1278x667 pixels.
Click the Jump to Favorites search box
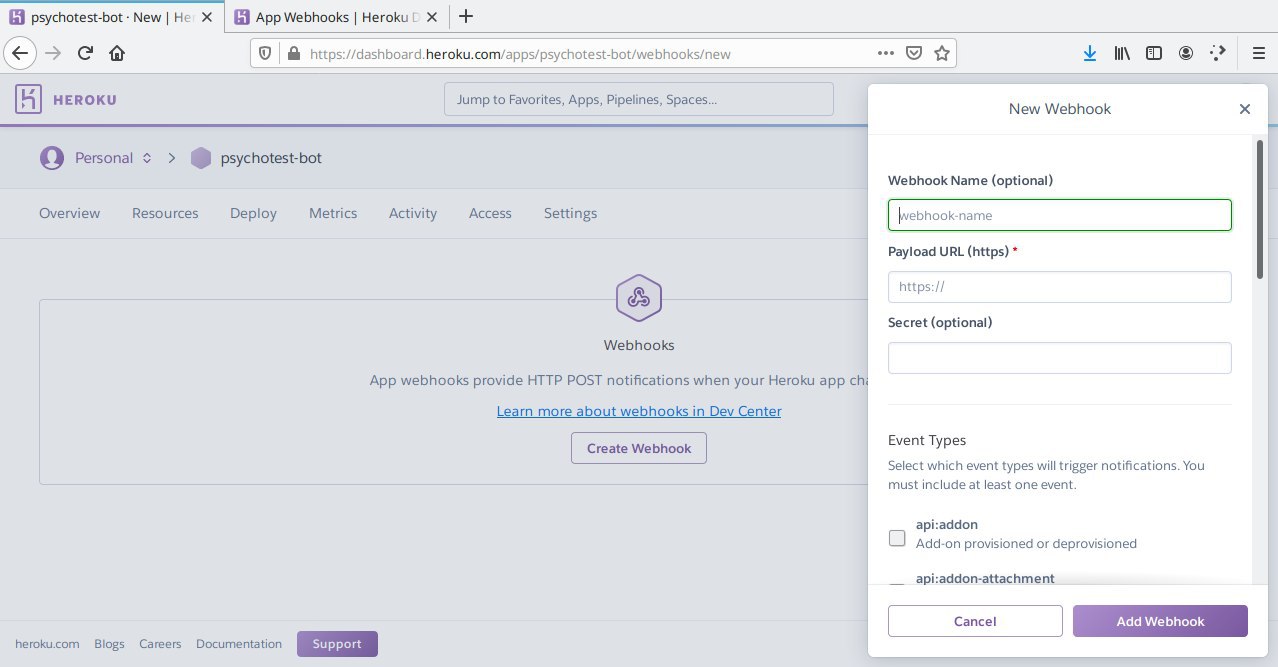(639, 99)
